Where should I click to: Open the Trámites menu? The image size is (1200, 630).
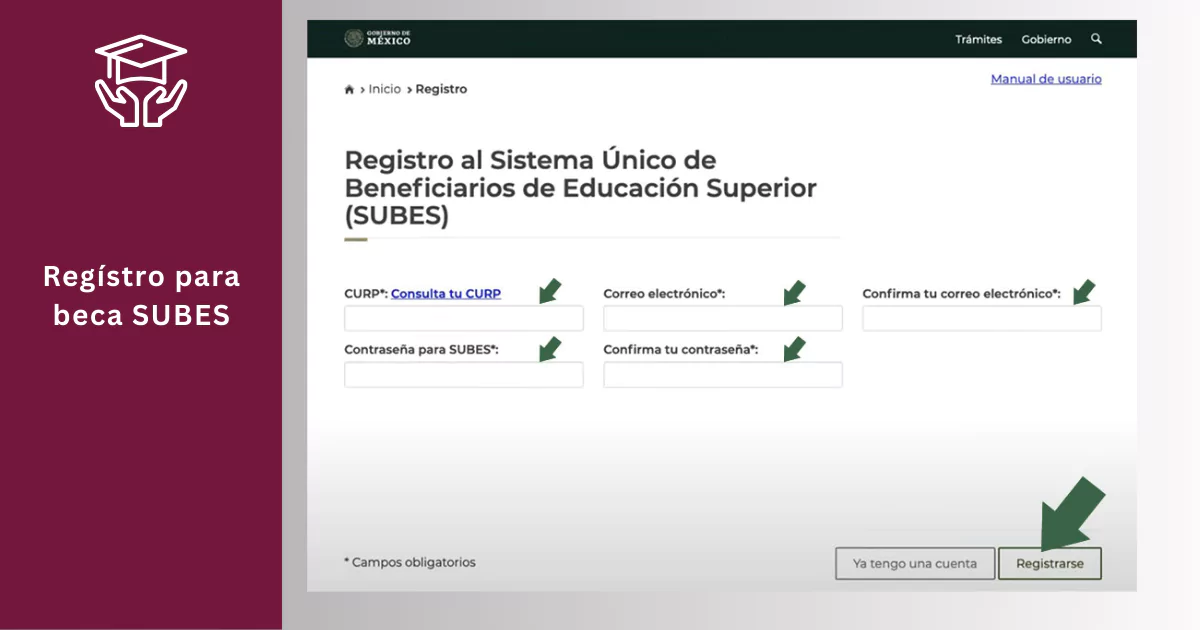[978, 39]
